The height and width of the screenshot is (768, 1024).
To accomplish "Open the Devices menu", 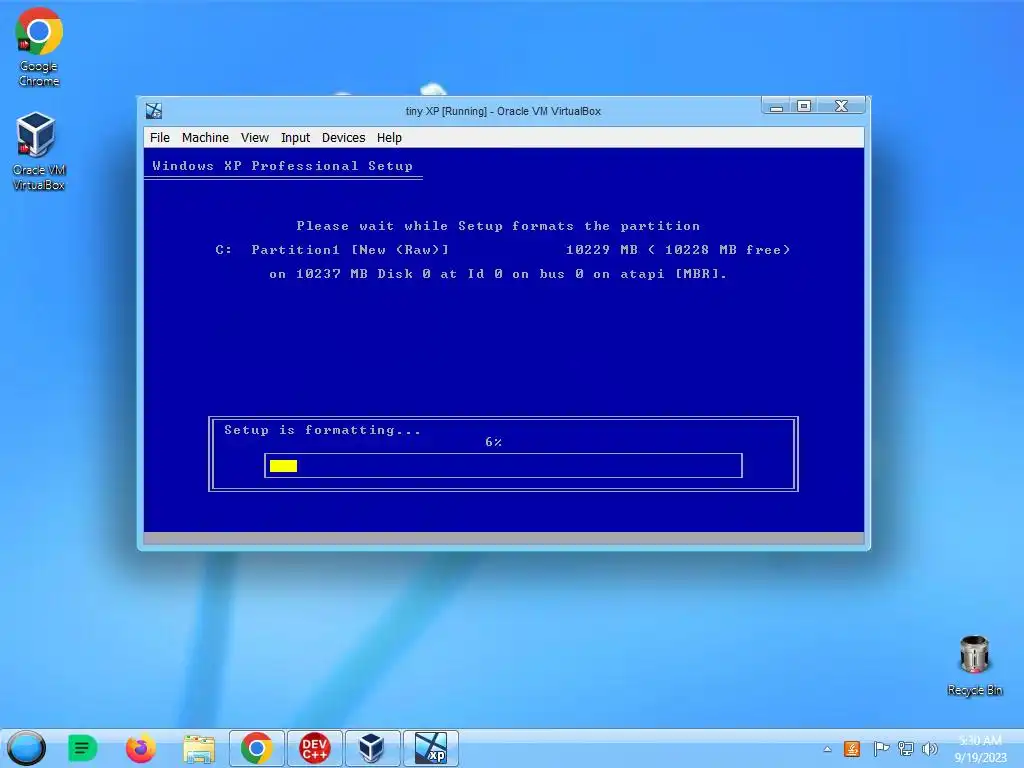I will [x=344, y=138].
